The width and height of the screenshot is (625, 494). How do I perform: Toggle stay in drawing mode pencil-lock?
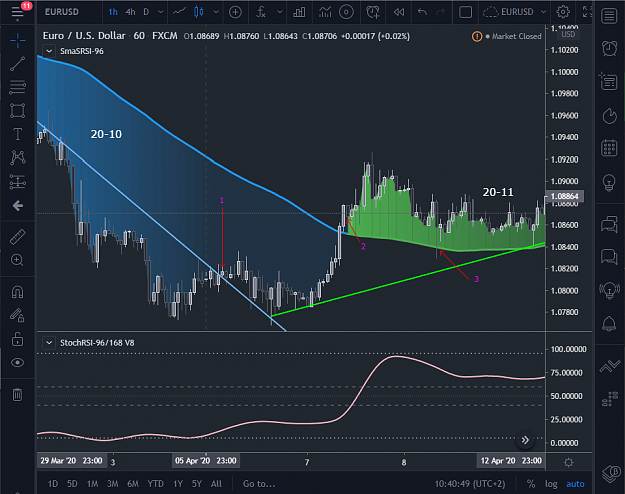pos(18,315)
